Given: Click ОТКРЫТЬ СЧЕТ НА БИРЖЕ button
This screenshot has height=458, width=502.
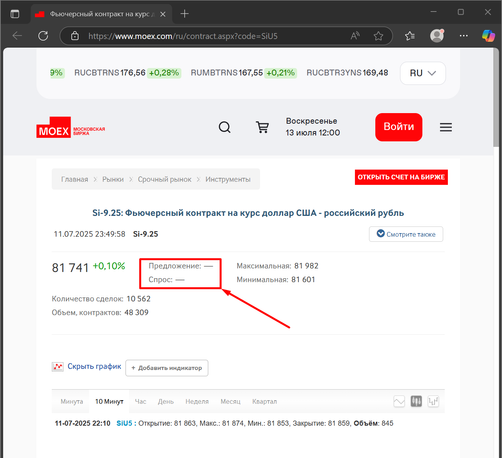Looking at the screenshot, I should pyautogui.click(x=401, y=177).
